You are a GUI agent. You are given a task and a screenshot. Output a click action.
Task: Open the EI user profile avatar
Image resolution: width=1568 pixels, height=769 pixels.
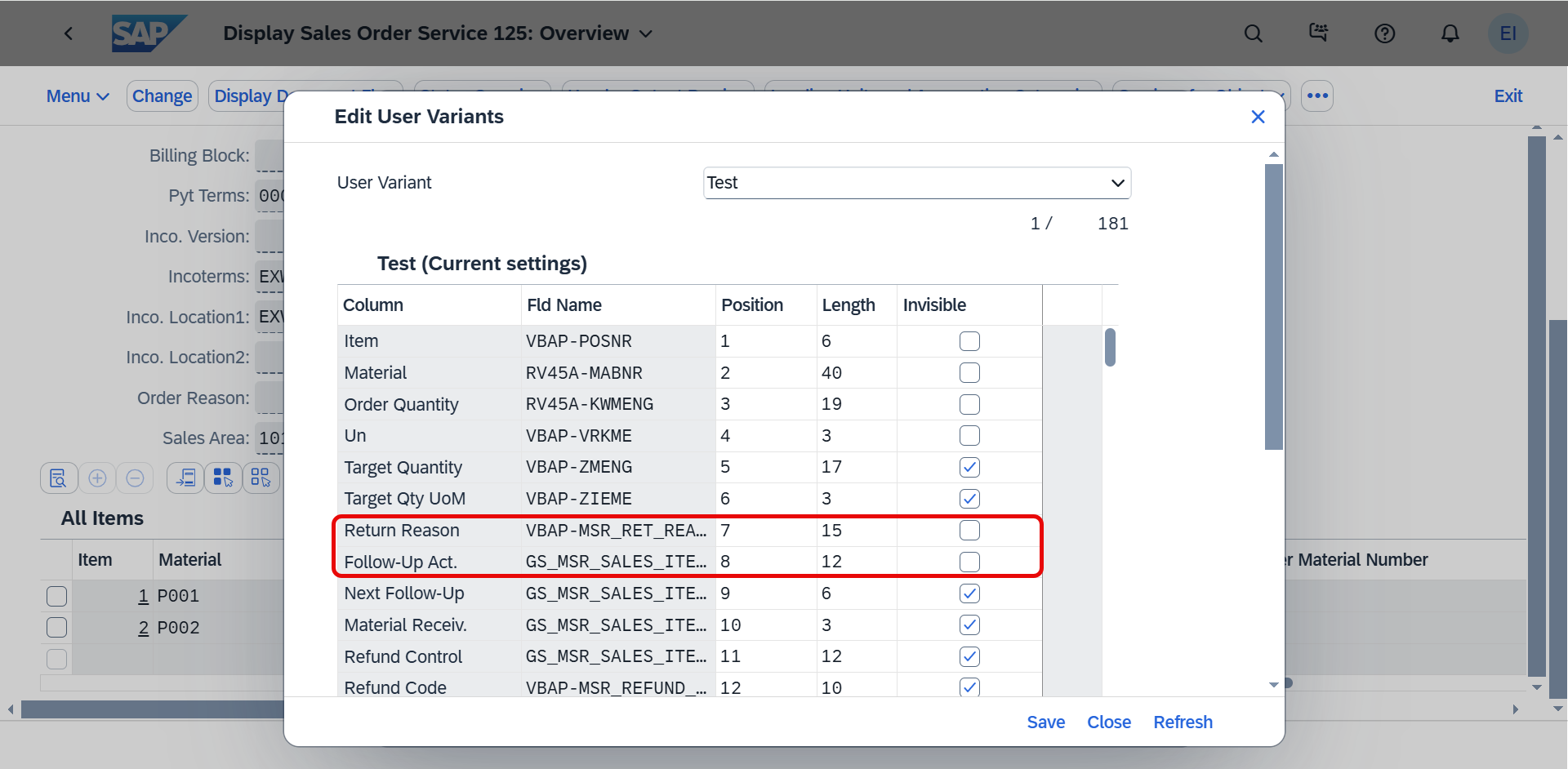click(x=1508, y=33)
